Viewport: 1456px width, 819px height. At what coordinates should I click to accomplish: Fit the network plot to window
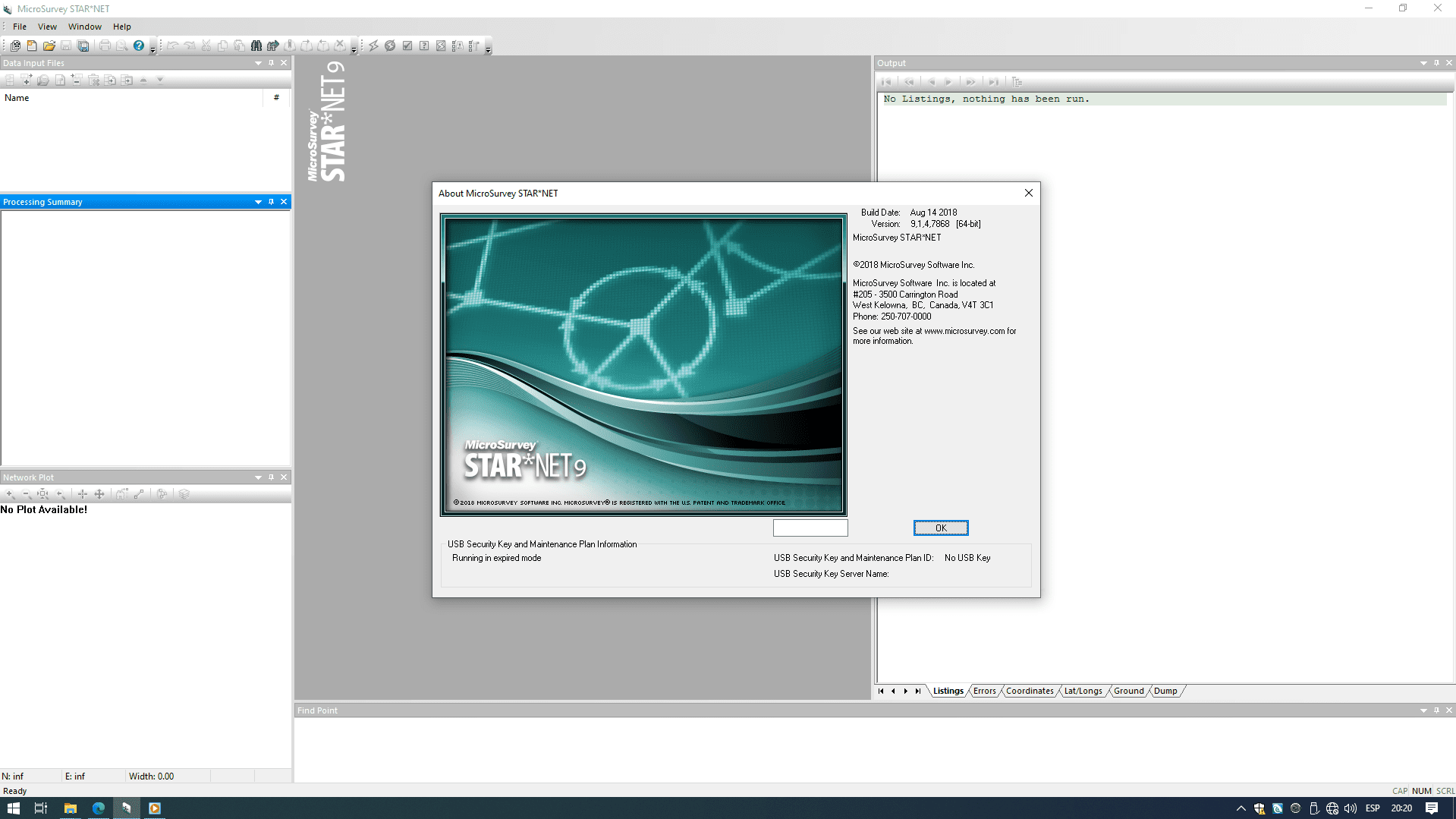[43, 494]
